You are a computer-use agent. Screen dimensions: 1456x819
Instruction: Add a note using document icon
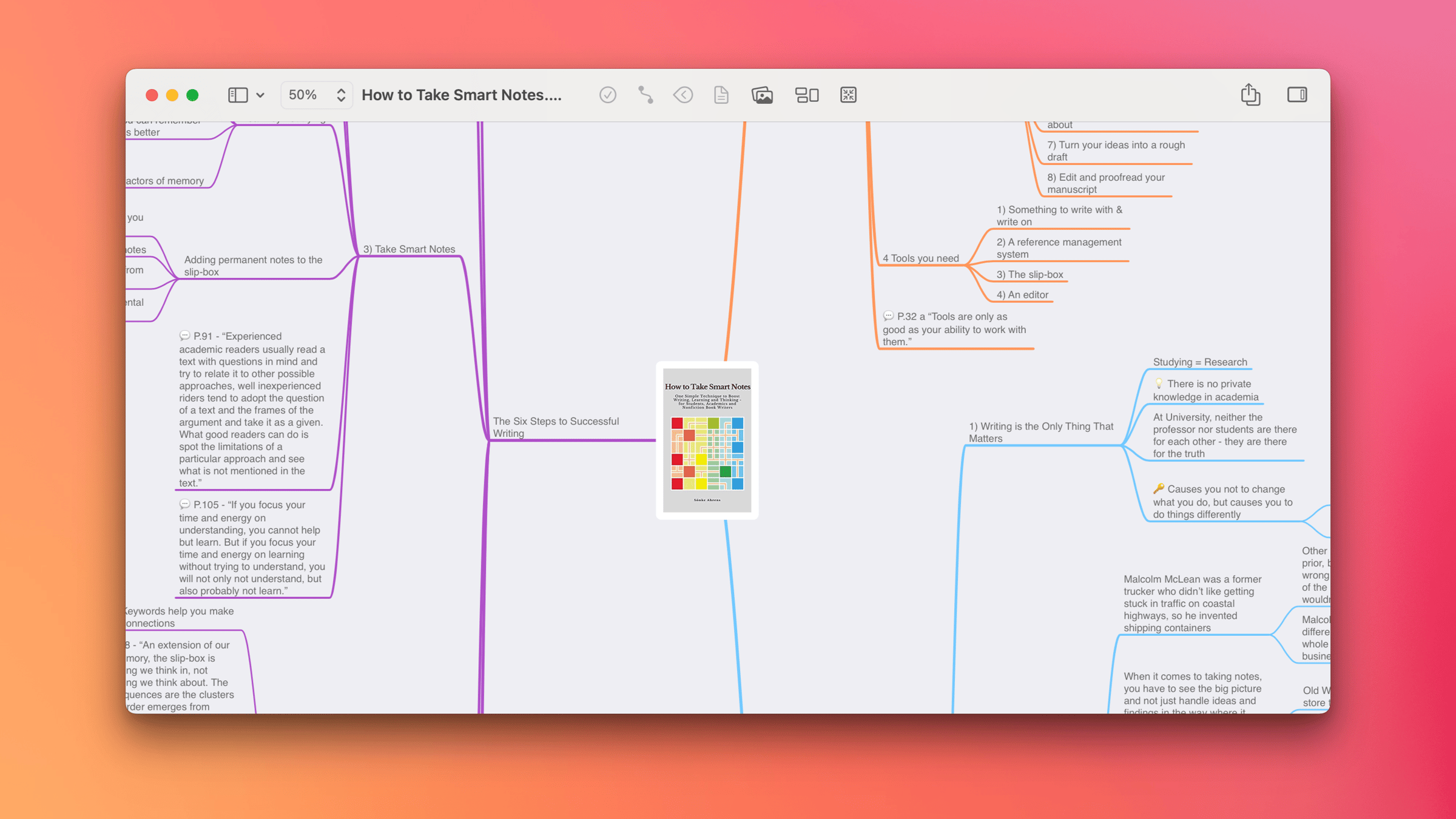coord(721,95)
